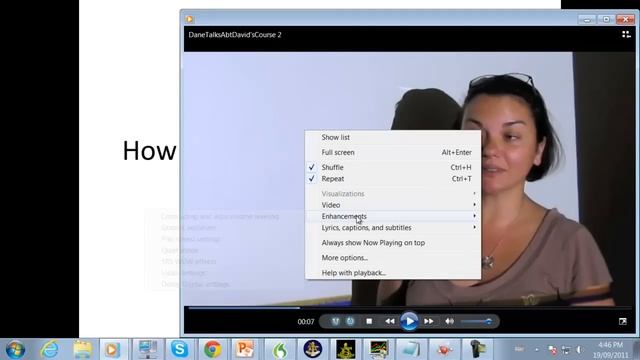This screenshot has width=640, height=360.
Task: Turn repeat on using the player control icon
Action: click(350, 321)
